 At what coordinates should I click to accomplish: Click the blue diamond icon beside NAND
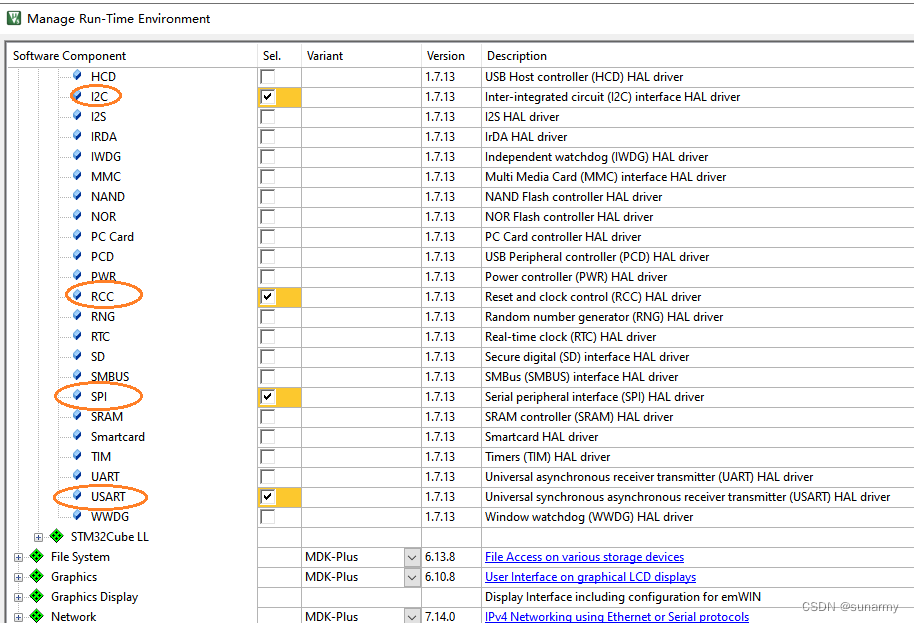point(77,195)
